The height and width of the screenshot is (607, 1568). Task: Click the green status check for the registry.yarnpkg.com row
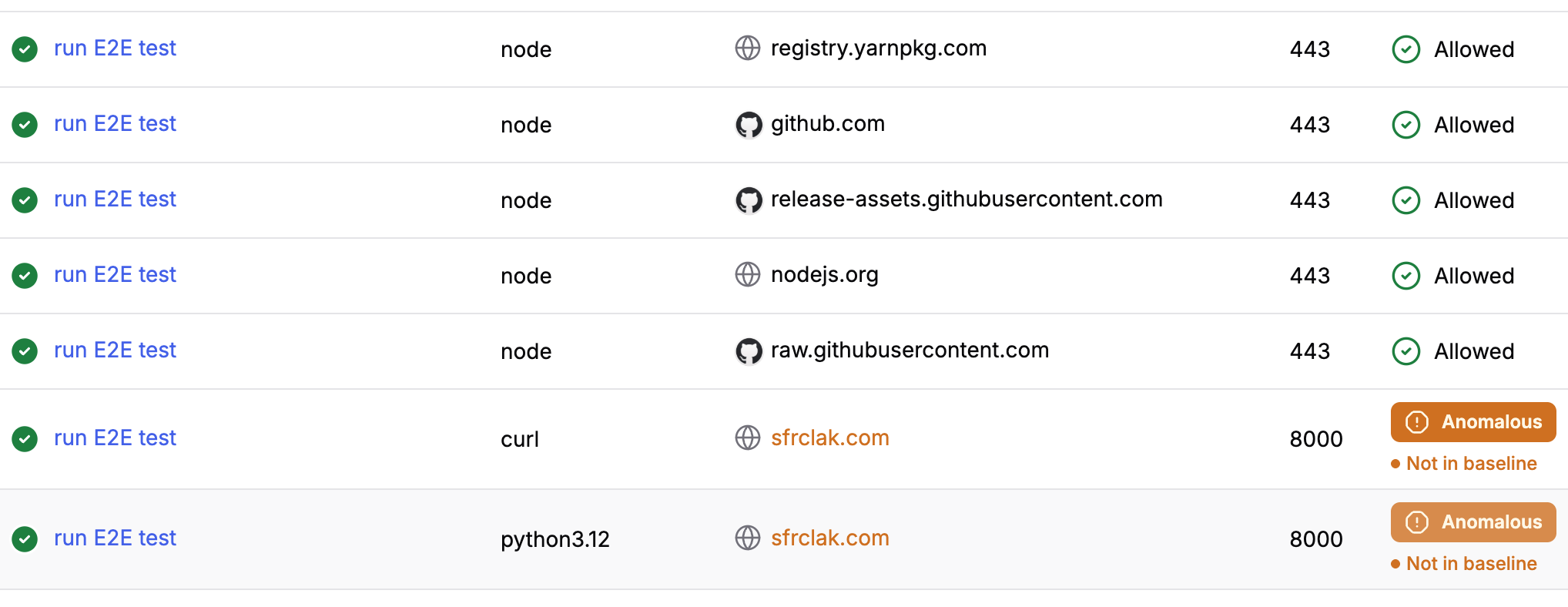(x=25, y=49)
